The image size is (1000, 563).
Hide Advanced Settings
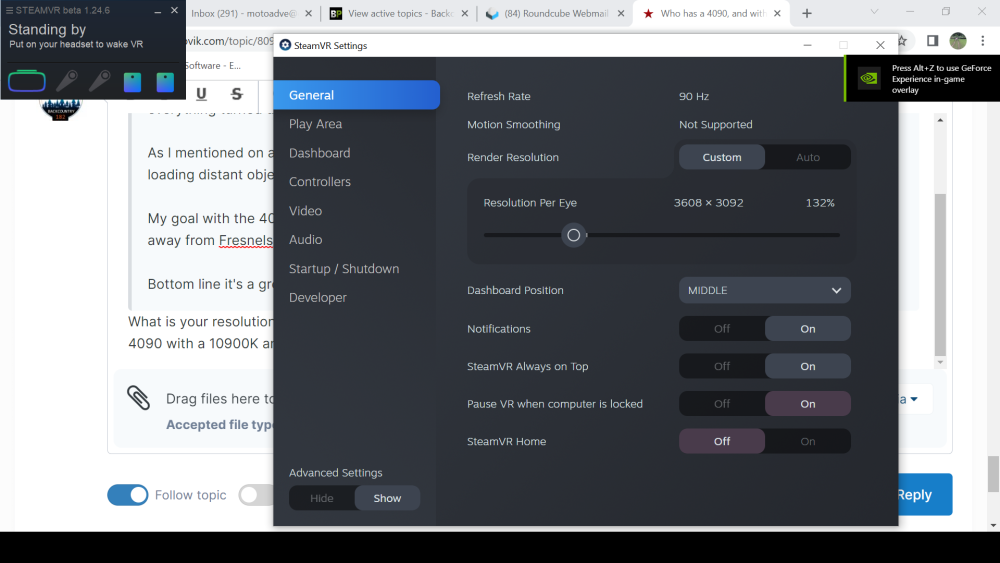click(321, 498)
